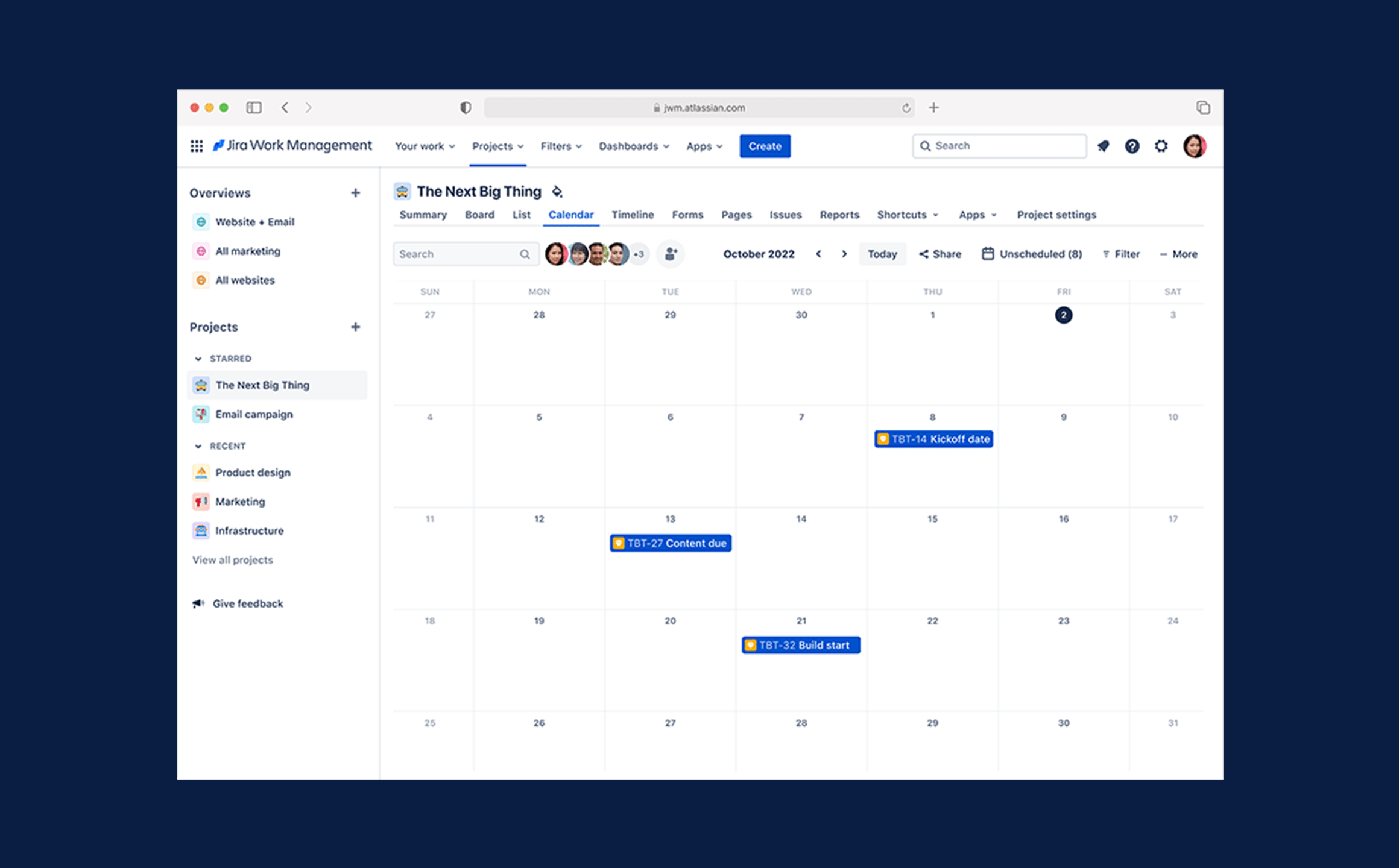Switch to the Summary tab
The height and width of the screenshot is (868, 1399).
423,215
